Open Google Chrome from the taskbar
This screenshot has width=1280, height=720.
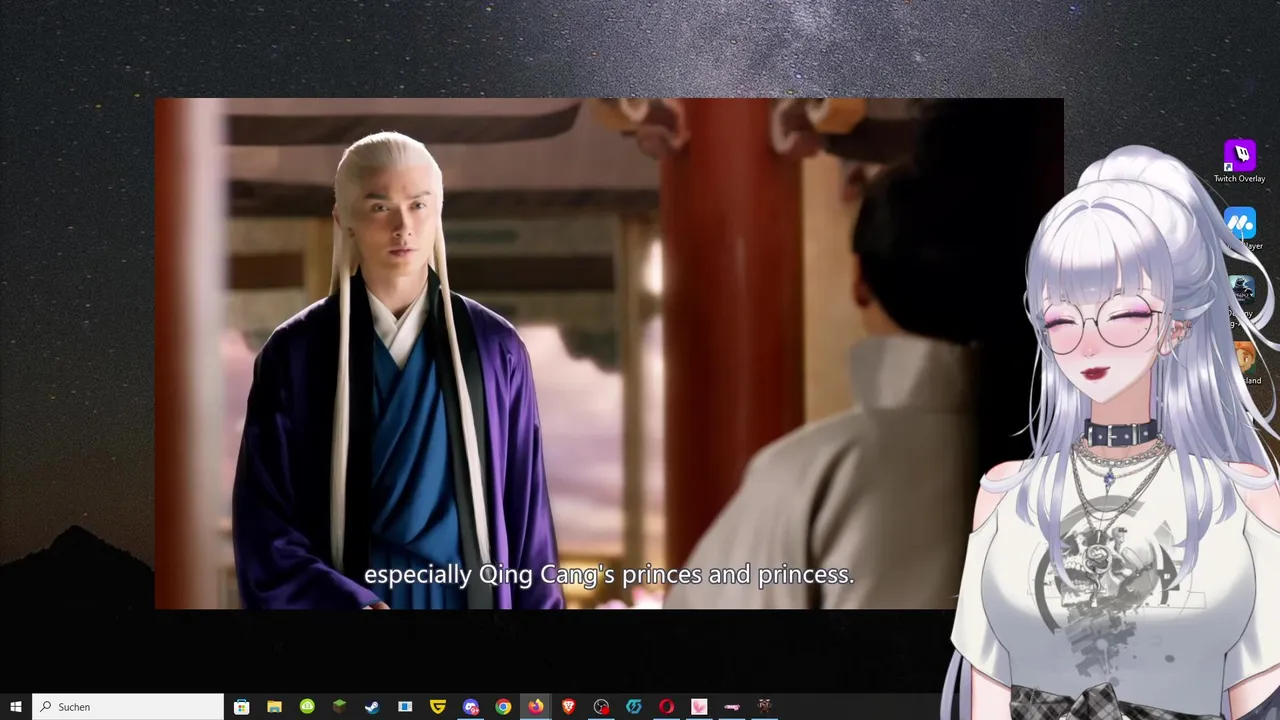pos(503,707)
